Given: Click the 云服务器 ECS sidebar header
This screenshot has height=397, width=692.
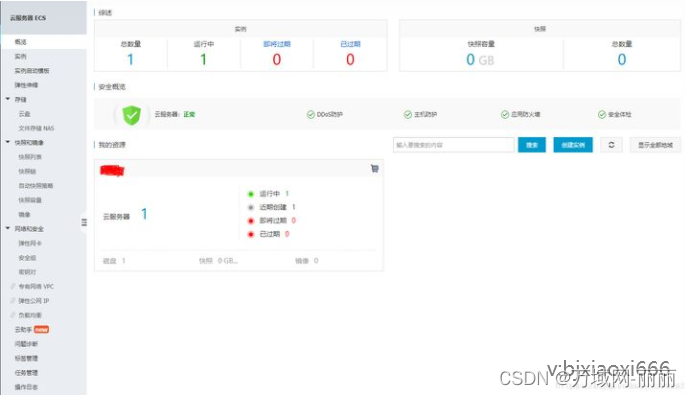Looking at the screenshot, I should click(28, 18).
